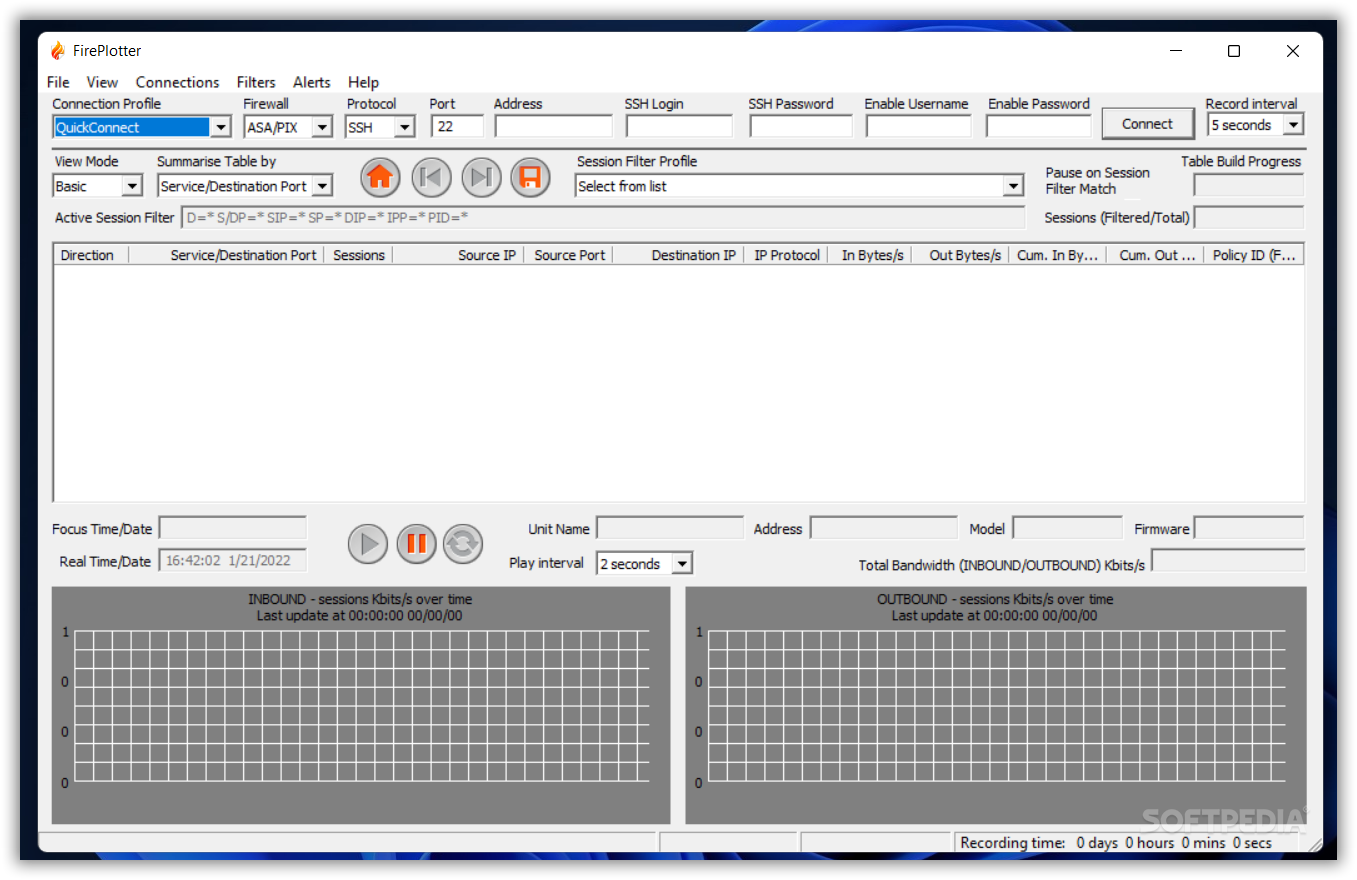Sort by Destination IP column header
The height and width of the screenshot is (880, 1357).
point(678,255)
